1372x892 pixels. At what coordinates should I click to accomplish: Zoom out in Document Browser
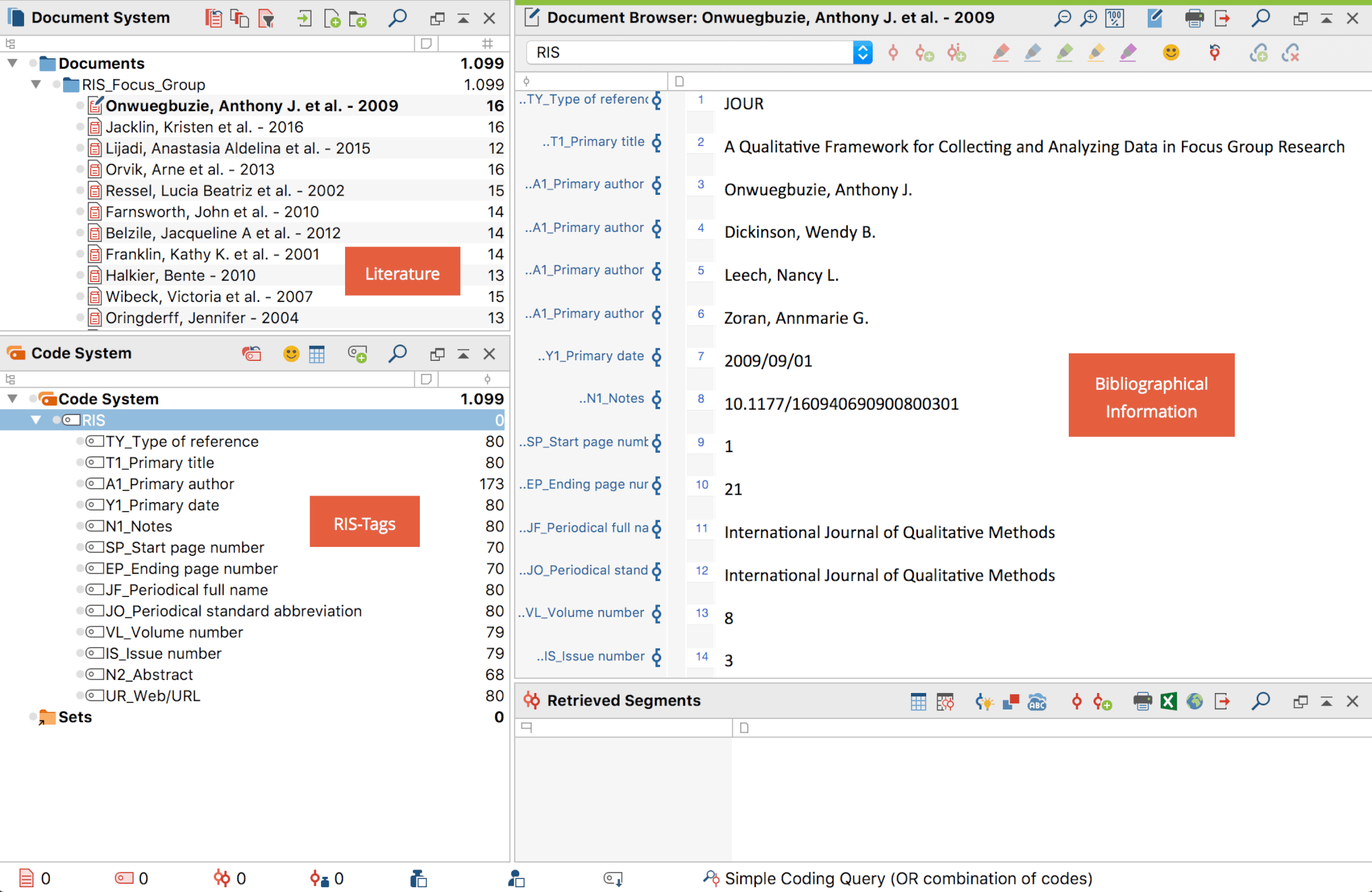tap(1063, 19)
